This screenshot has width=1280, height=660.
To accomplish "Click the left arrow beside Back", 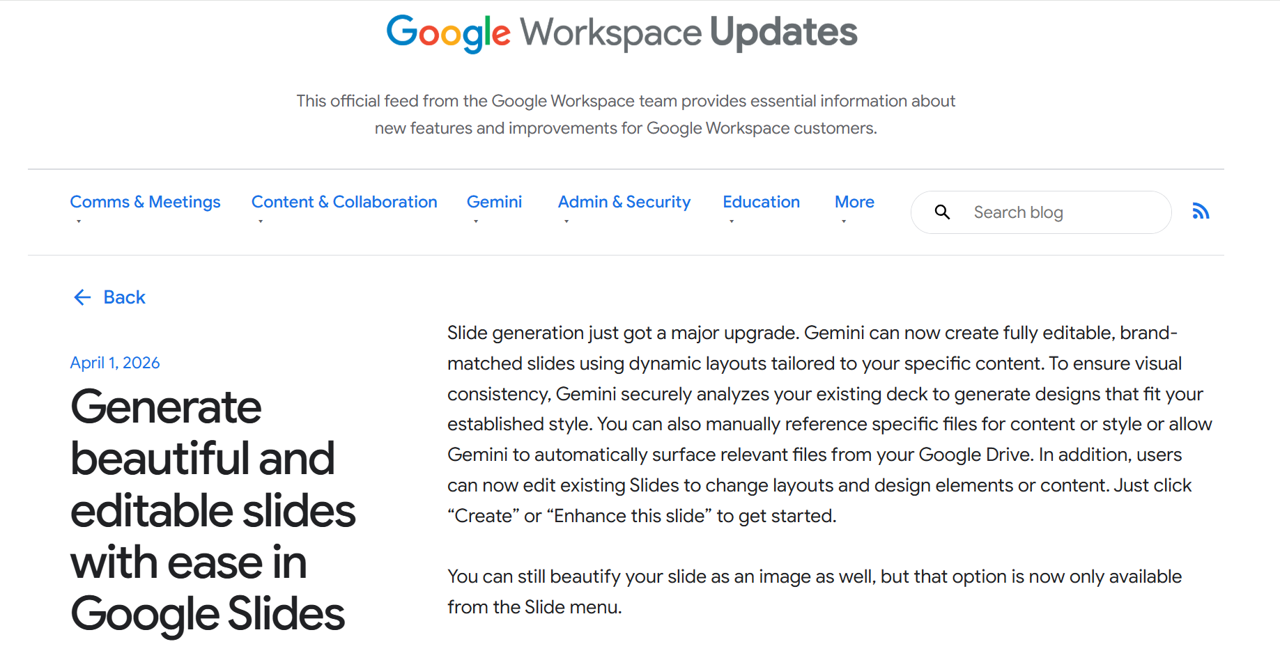I will [x=82, y=297].
